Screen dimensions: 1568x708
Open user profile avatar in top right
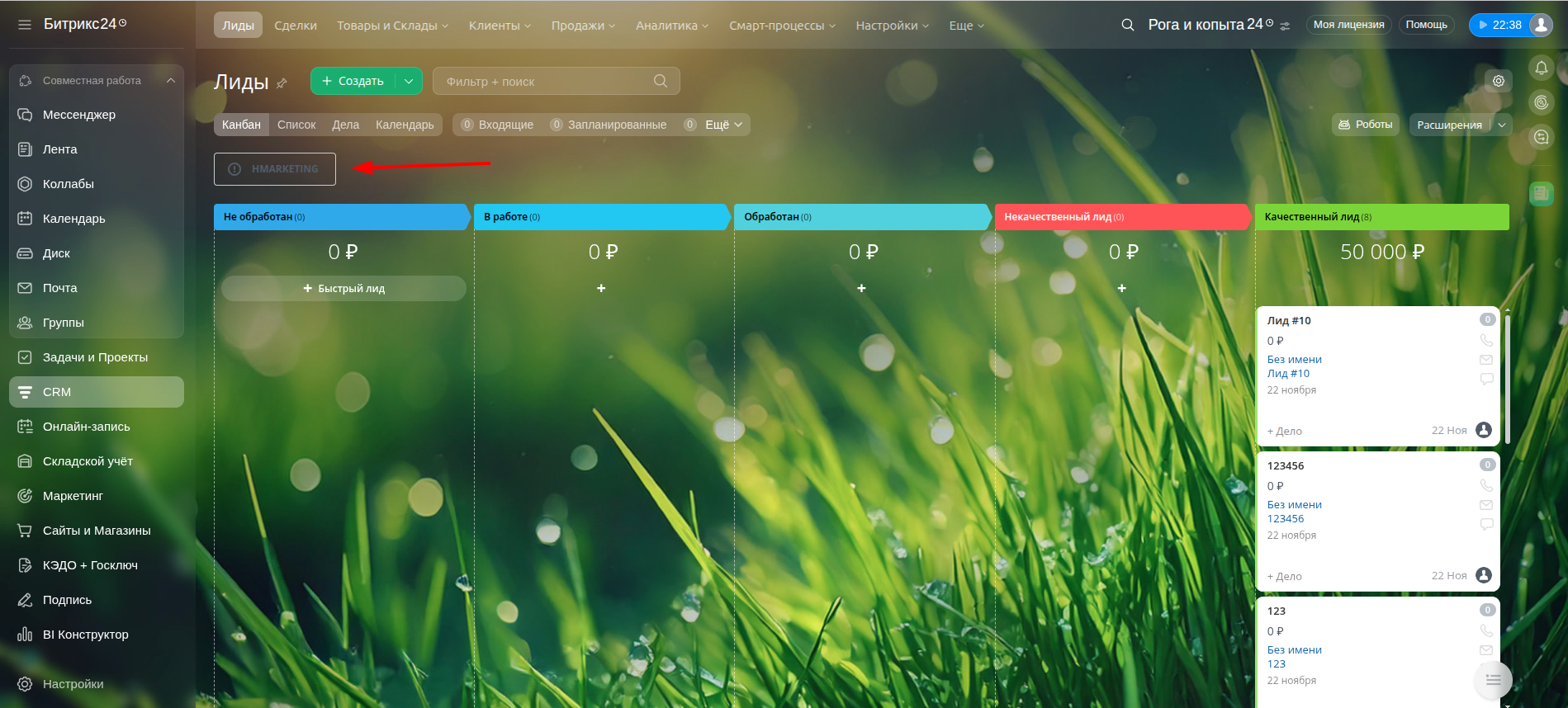point(1540,25)
